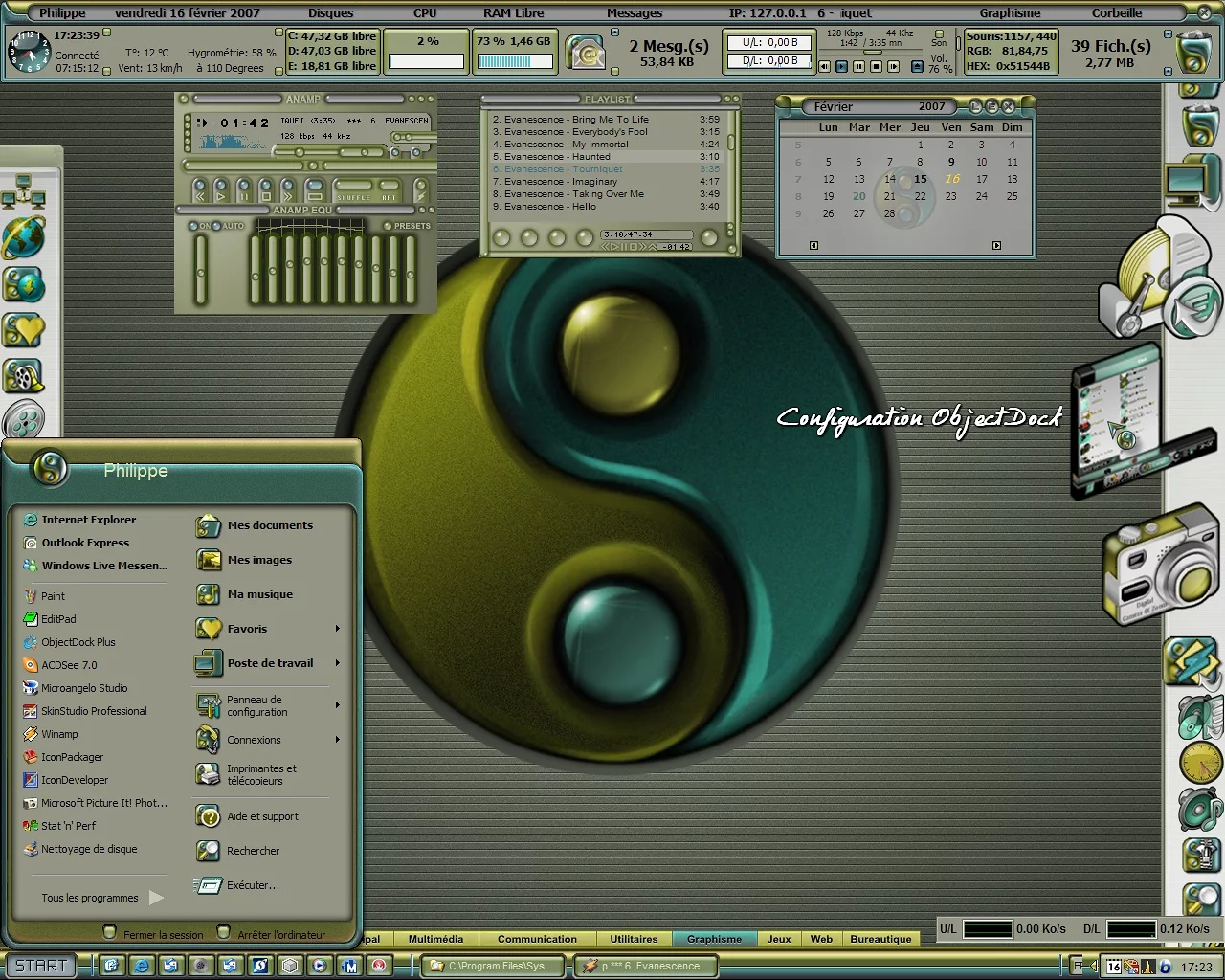
Task: Open the recycle bin icon in the top bar
Action: point(1192,53)
